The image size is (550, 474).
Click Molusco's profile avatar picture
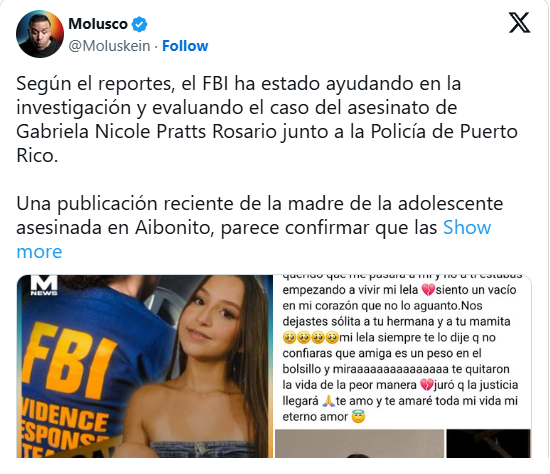40,34
